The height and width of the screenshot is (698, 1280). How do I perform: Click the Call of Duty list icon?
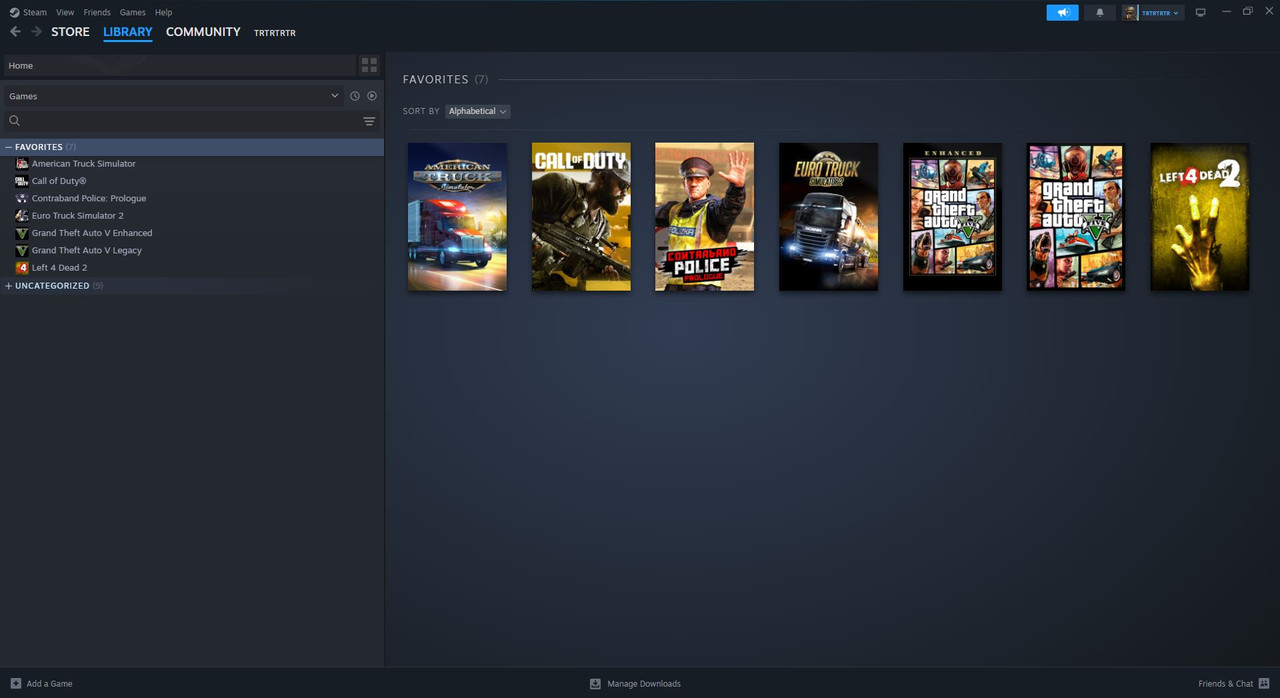22,181
